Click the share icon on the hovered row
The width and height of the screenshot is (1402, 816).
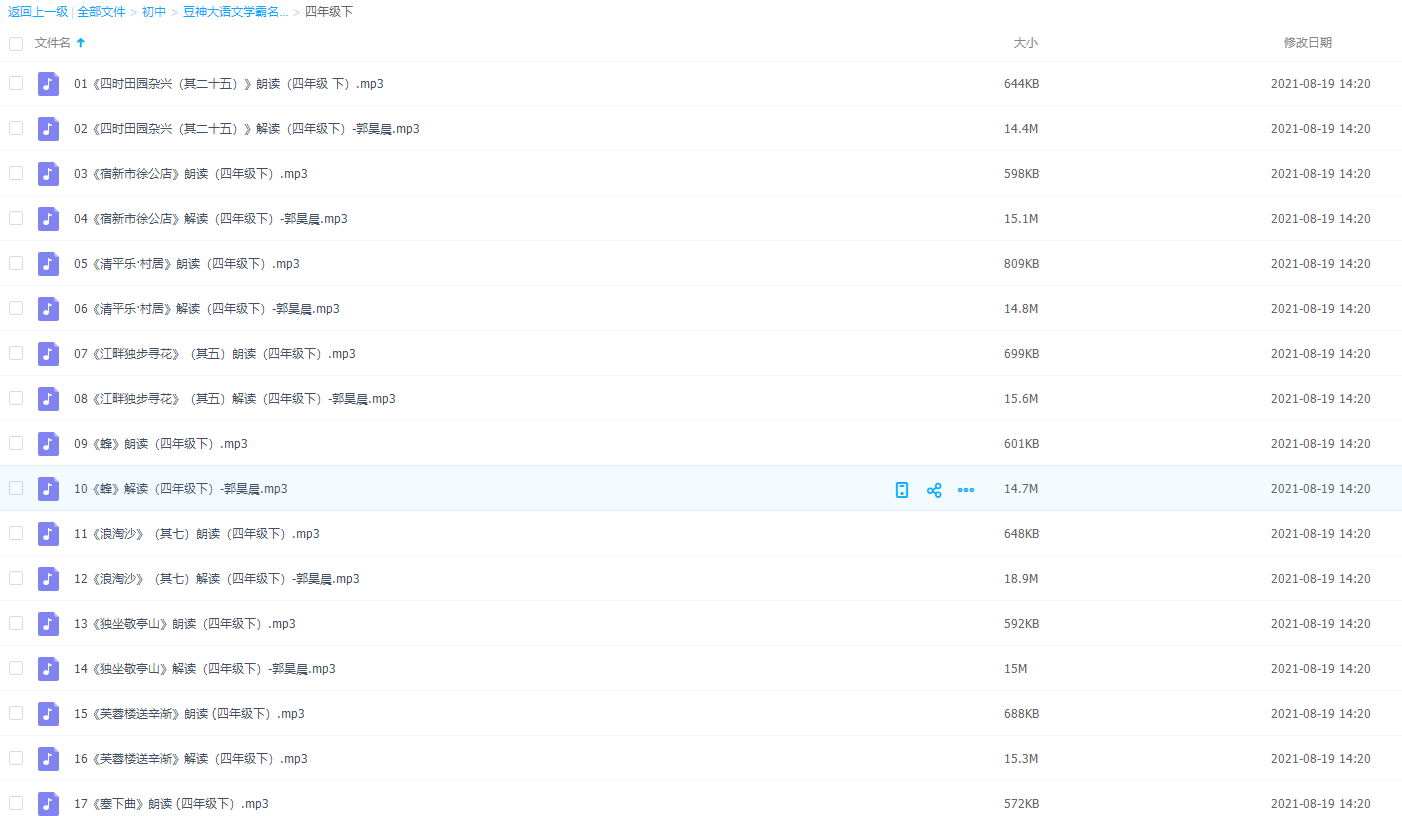(934, 490)
